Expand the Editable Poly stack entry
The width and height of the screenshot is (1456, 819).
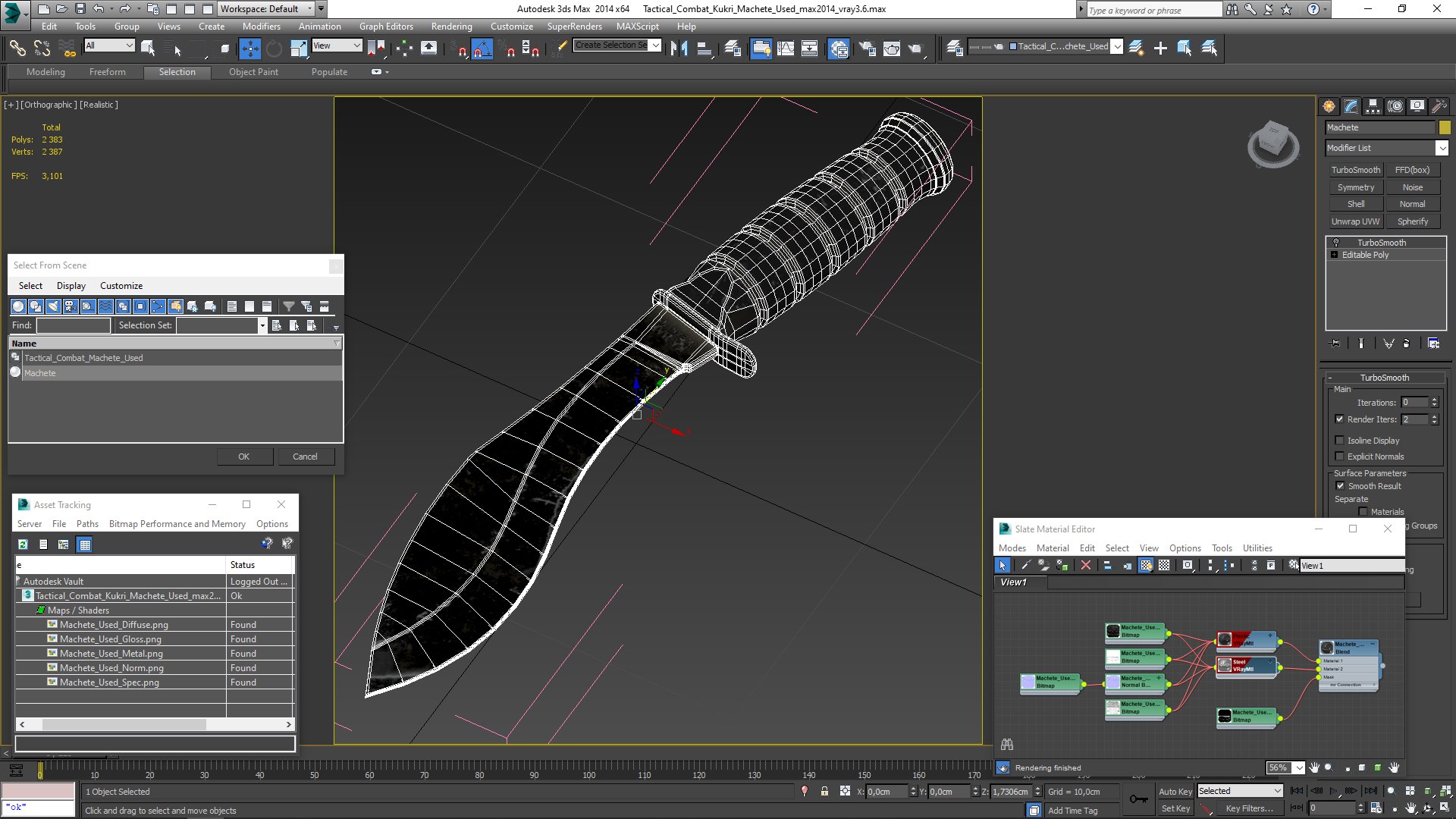1334,255
